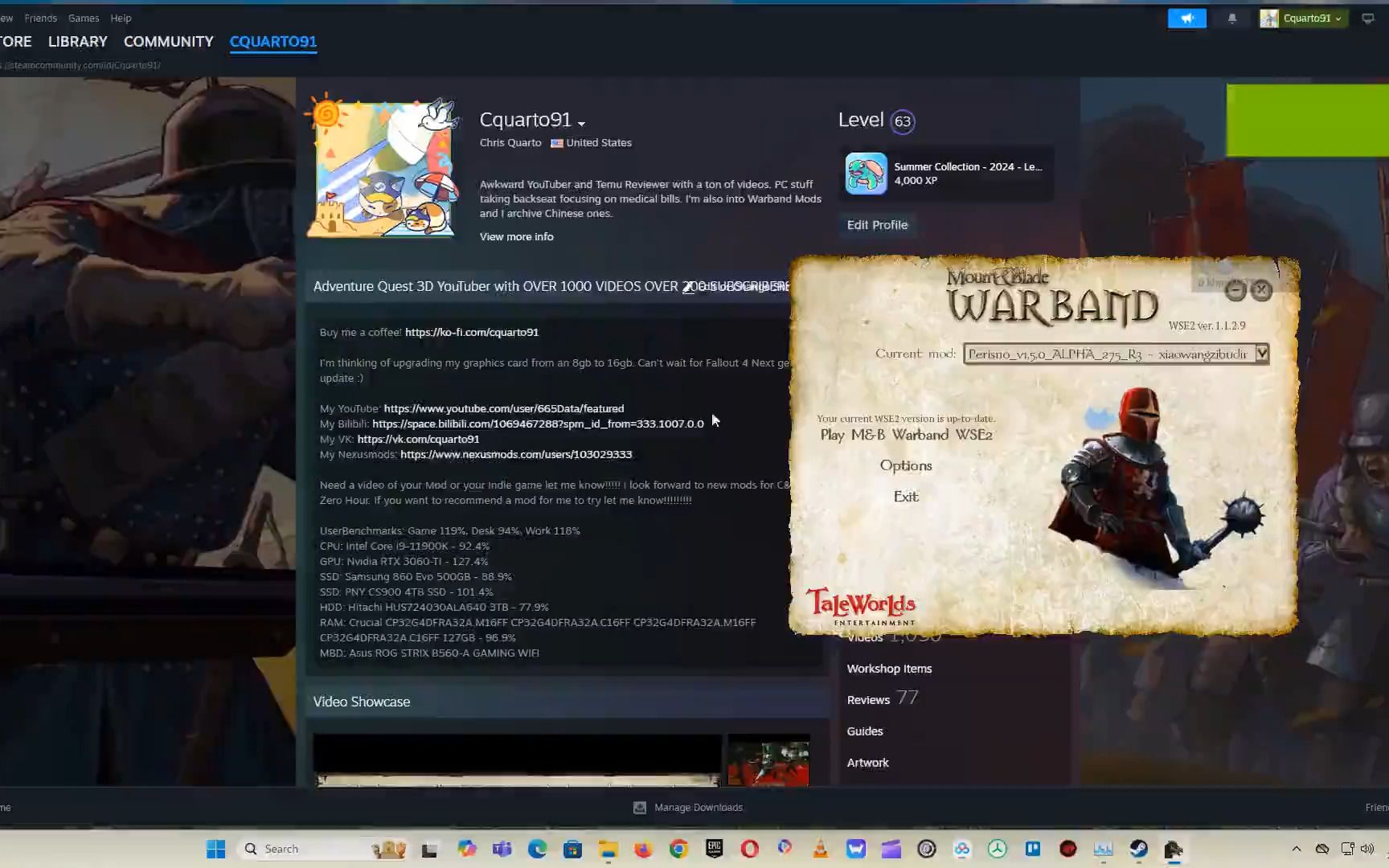This screenshot has height=868, width=1389.
Task: Open Microsoft Store from the taskbar
Action: pyautogui.click(x=572, y=849)
